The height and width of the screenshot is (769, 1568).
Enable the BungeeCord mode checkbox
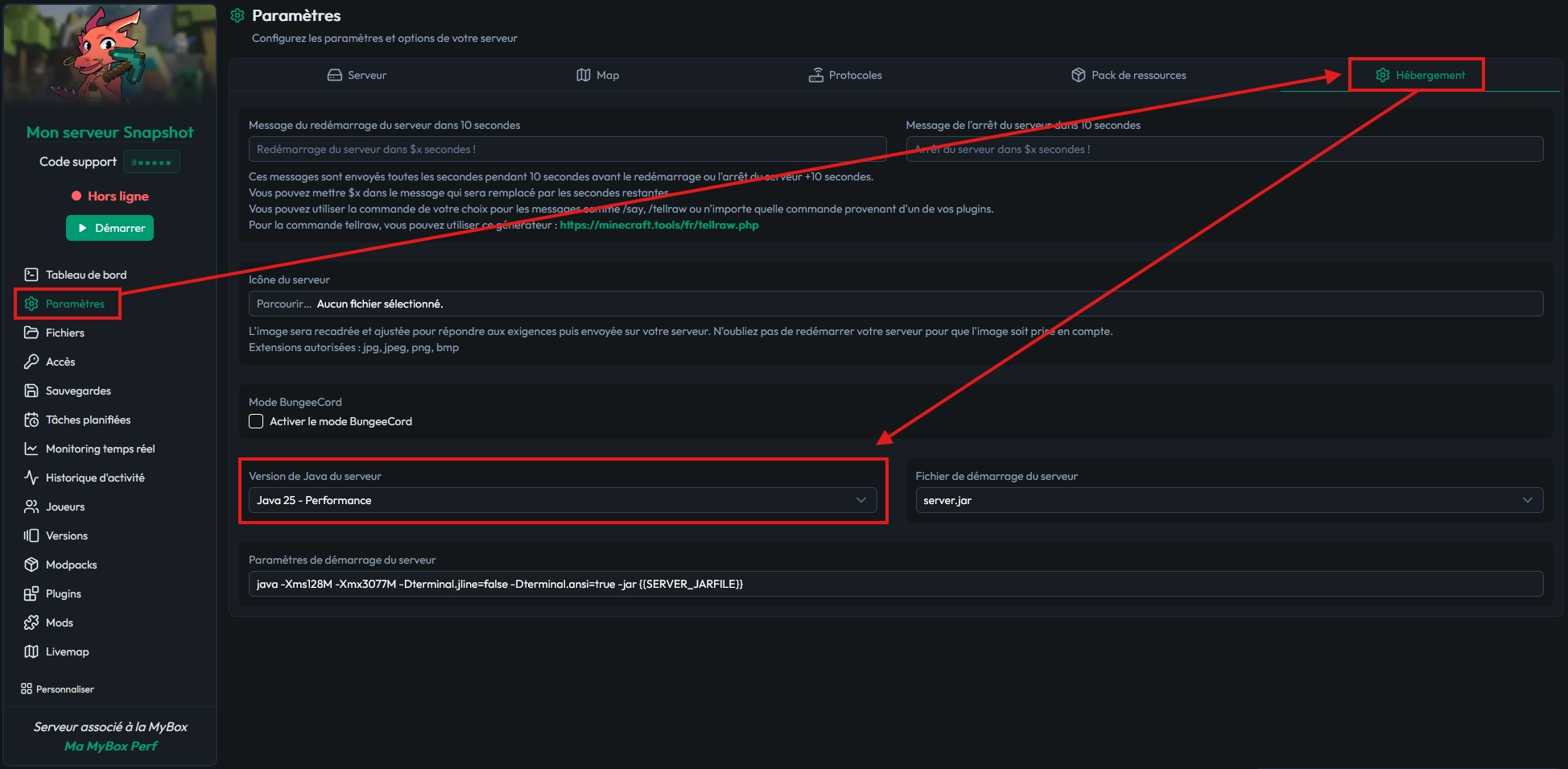(x=256, y=421)
